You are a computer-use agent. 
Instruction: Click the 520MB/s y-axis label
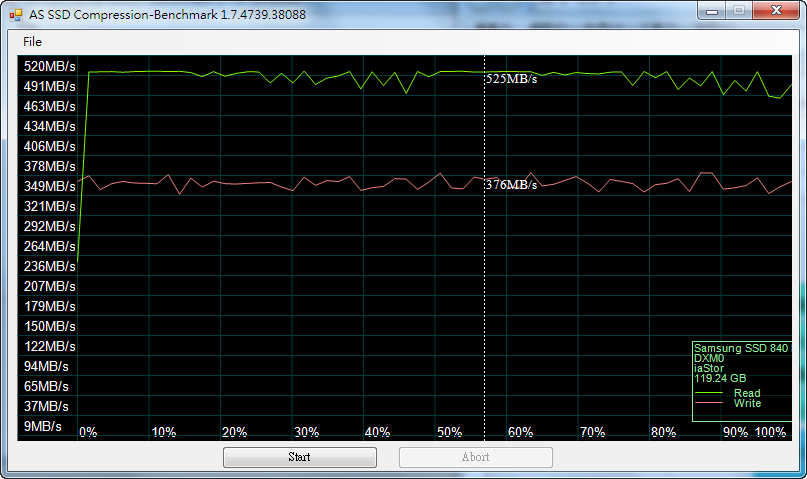[x=50, y=66]
